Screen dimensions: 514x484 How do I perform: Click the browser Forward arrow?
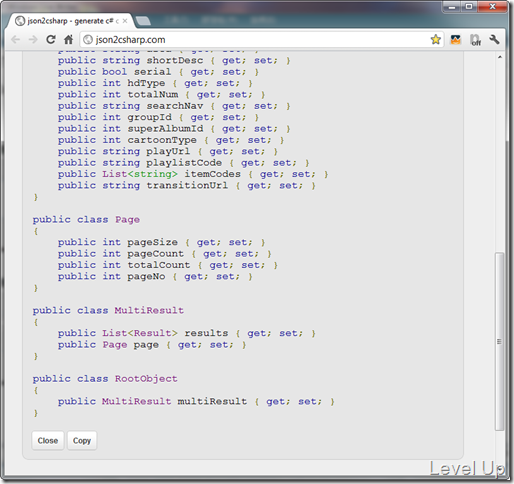click(33, 40)
